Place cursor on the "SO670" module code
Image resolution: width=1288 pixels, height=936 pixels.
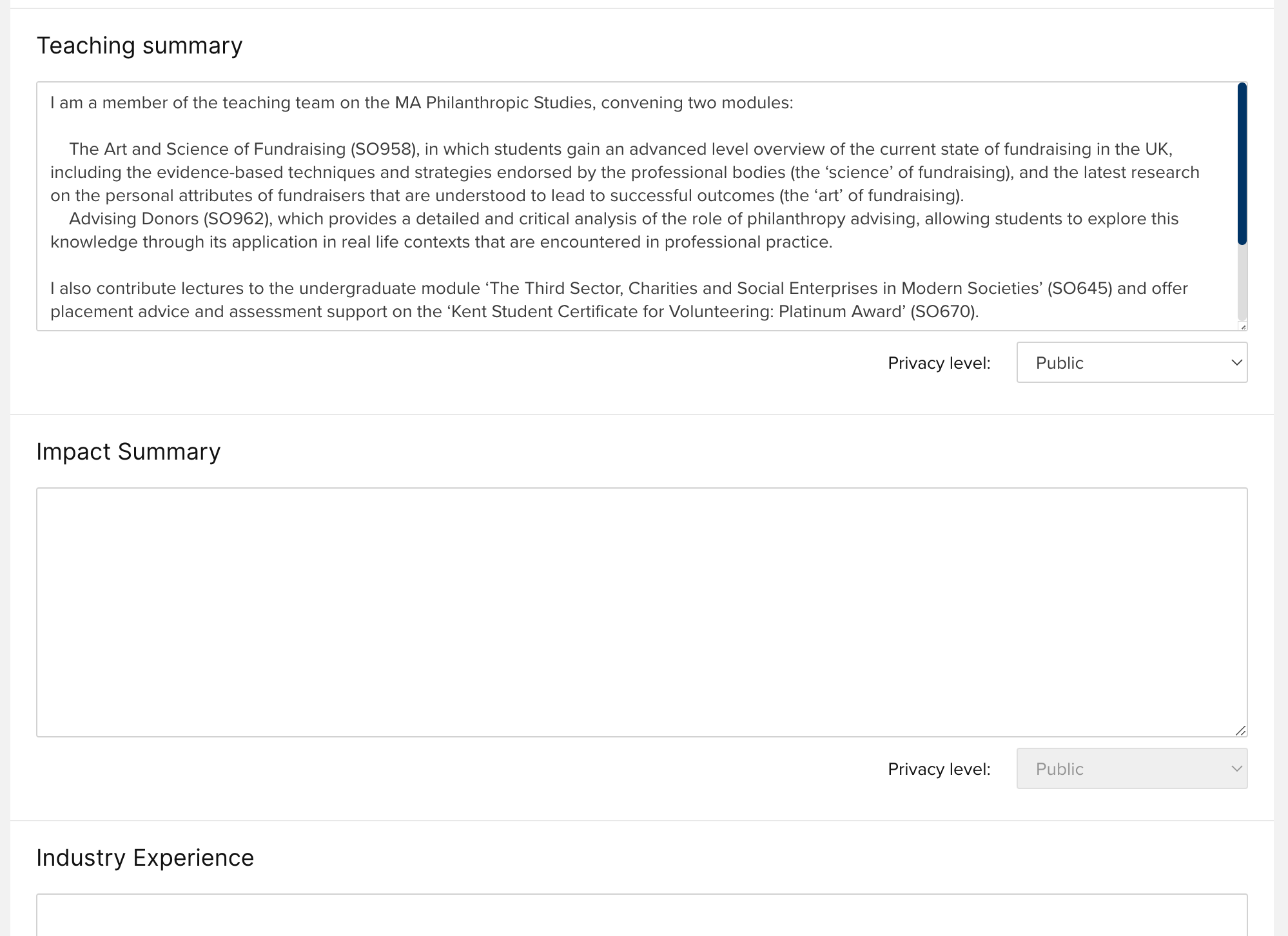pos(944,312)
